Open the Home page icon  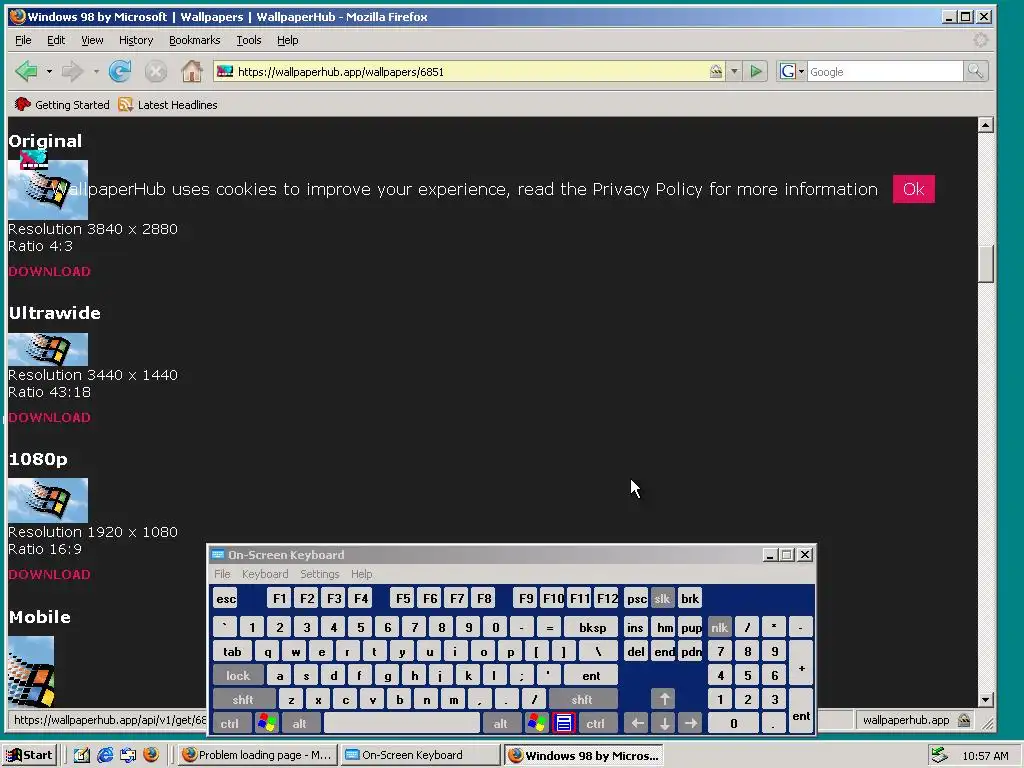(x=191, y=71)
